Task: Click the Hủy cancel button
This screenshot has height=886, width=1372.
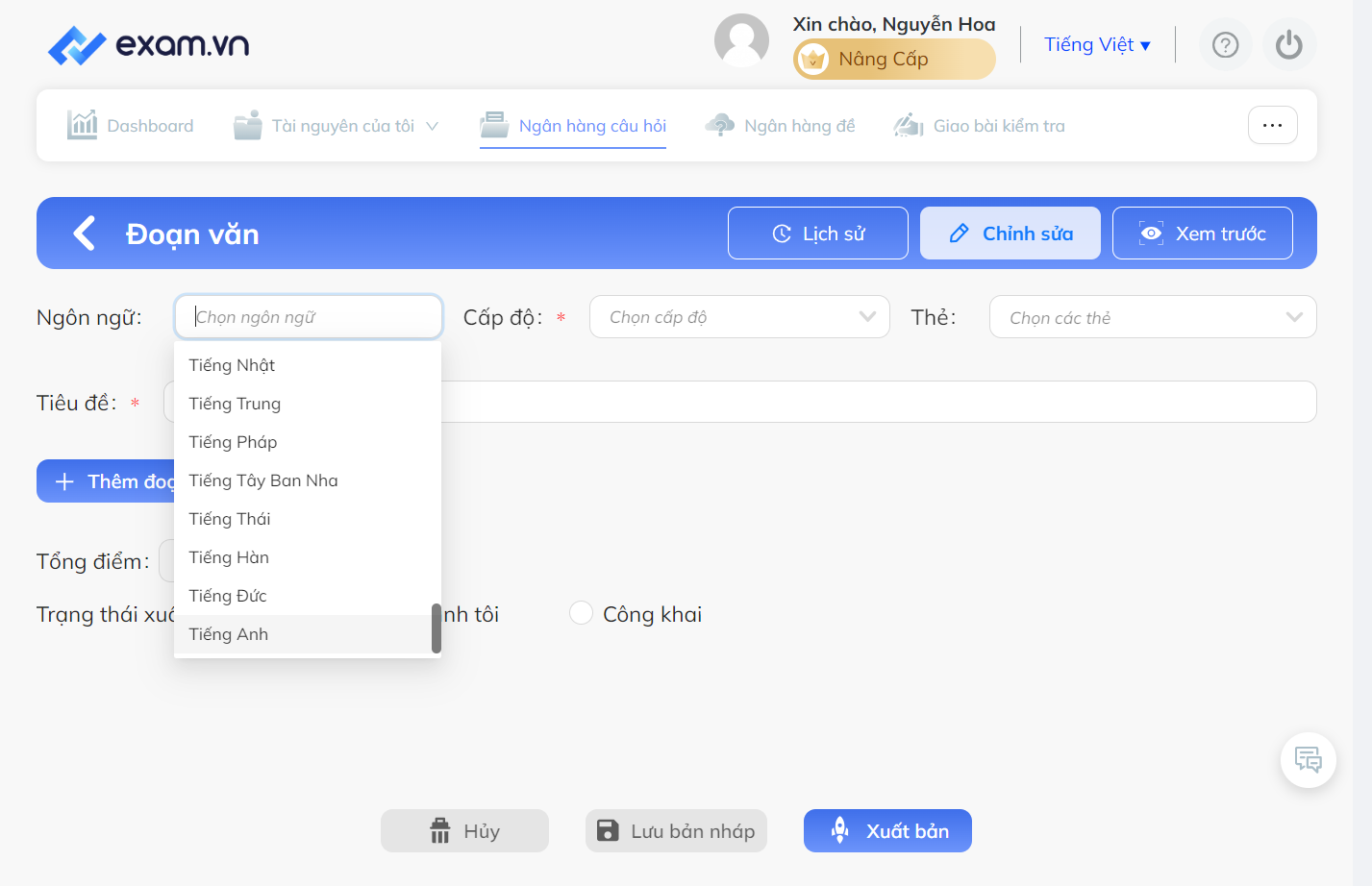Action: click(464, 830)
